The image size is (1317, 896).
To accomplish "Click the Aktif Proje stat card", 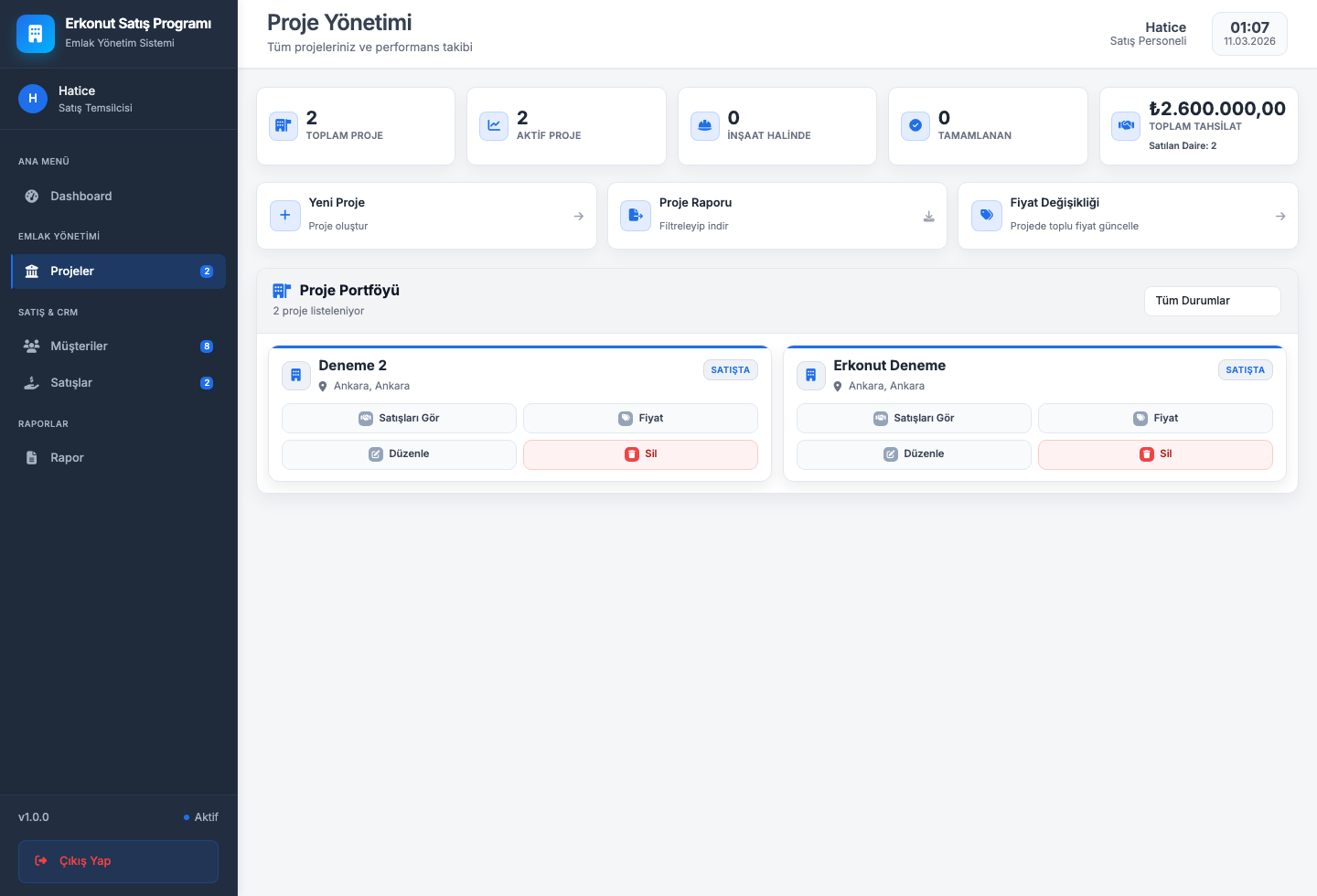I will [566, 126].
